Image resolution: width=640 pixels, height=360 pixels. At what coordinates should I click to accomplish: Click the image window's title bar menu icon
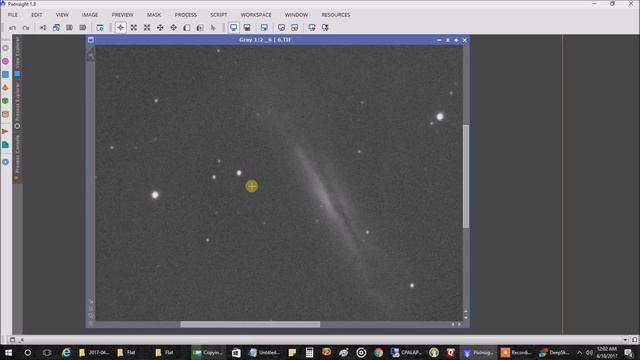[91, 40]
